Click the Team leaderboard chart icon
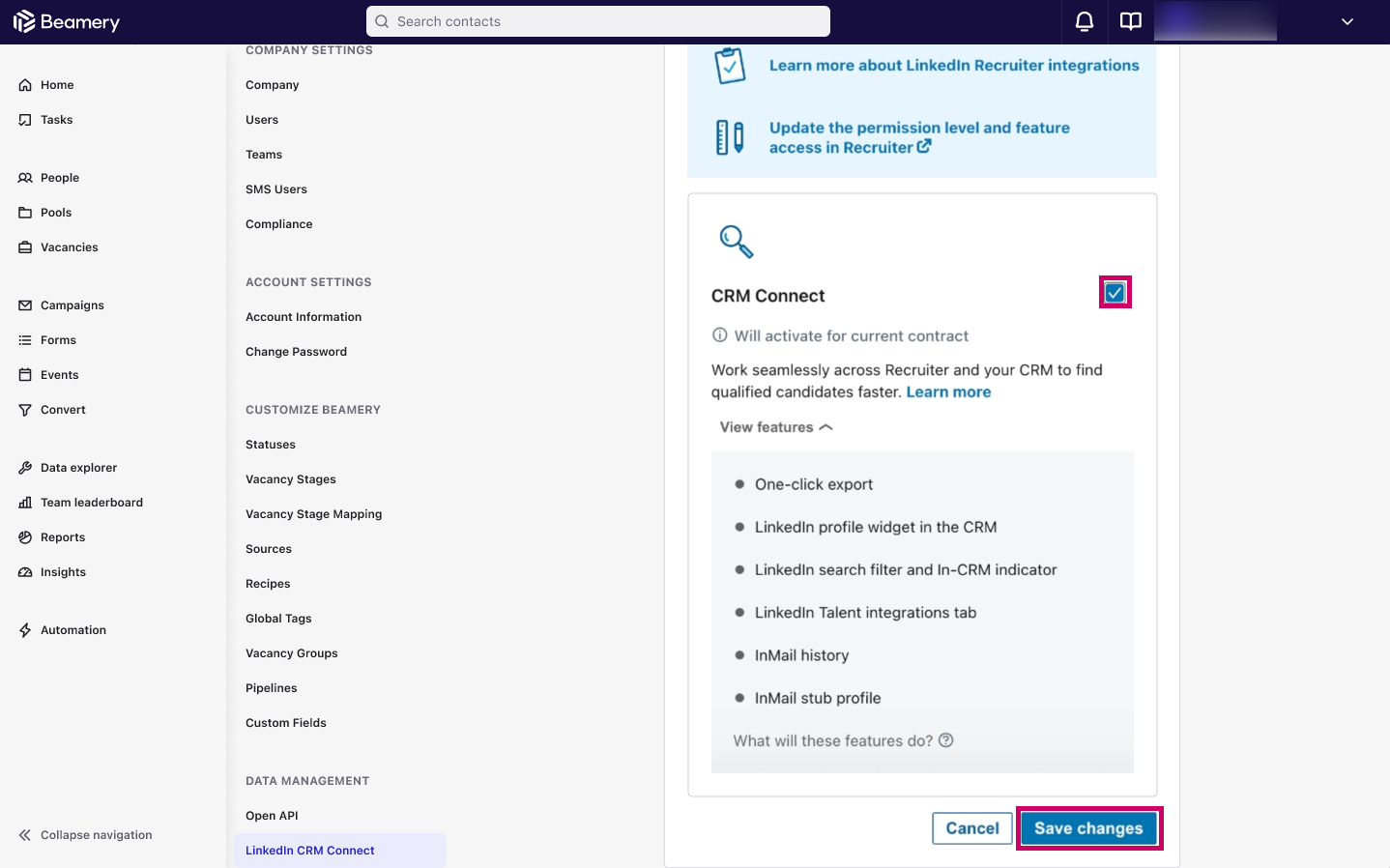Screen dimensions: 1390x868 25,503
